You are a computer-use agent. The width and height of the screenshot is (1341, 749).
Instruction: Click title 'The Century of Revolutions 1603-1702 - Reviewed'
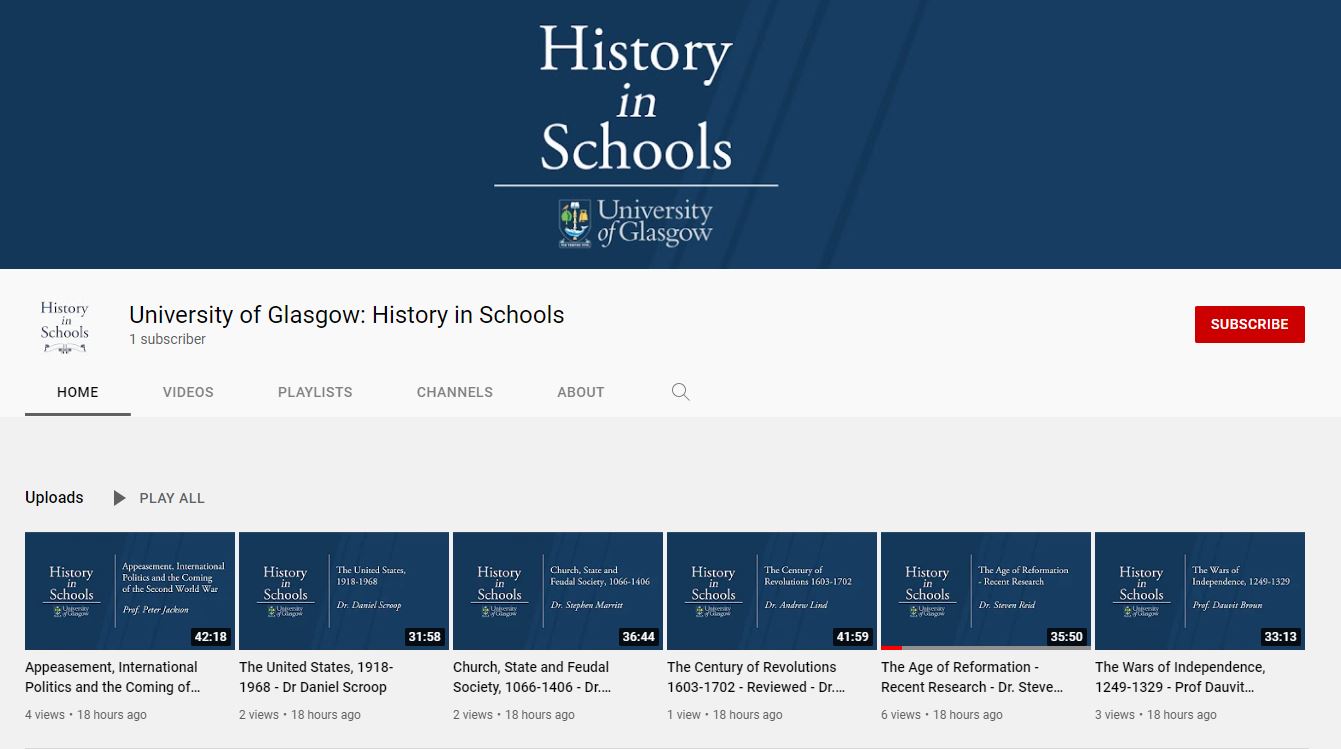coord(757,677)
